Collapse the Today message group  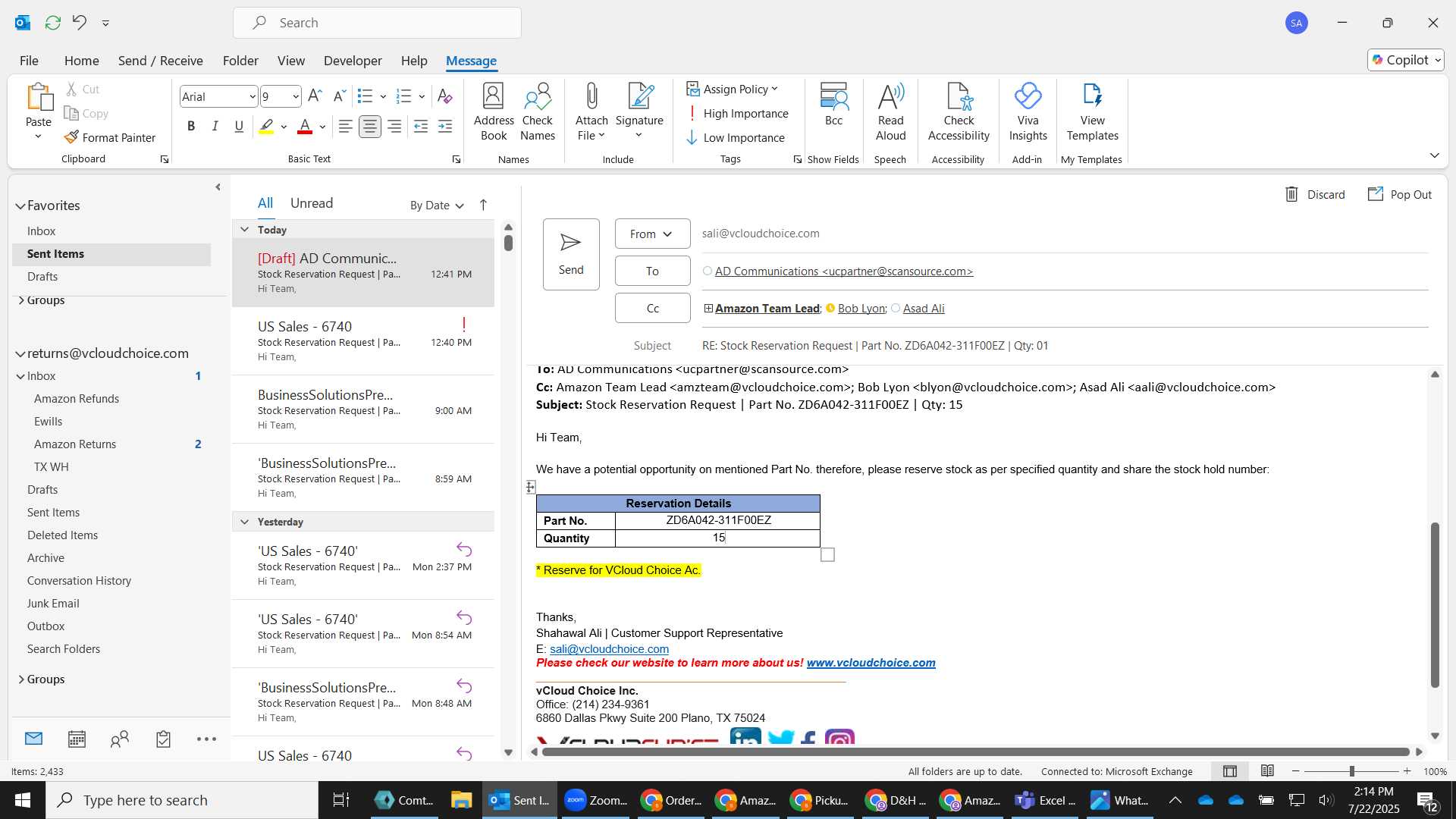click(244, 229)
